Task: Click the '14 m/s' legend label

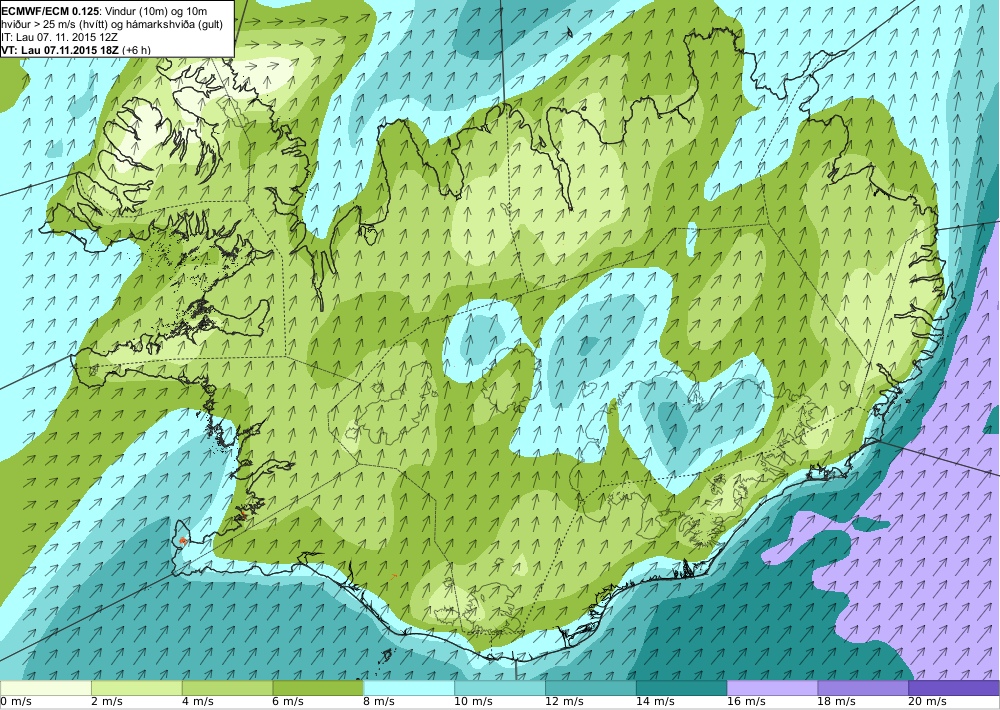Action: click(x=656, y=702)
